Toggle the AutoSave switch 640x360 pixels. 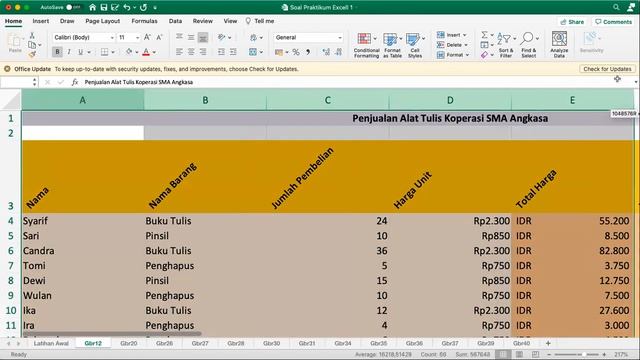point(73,7)
